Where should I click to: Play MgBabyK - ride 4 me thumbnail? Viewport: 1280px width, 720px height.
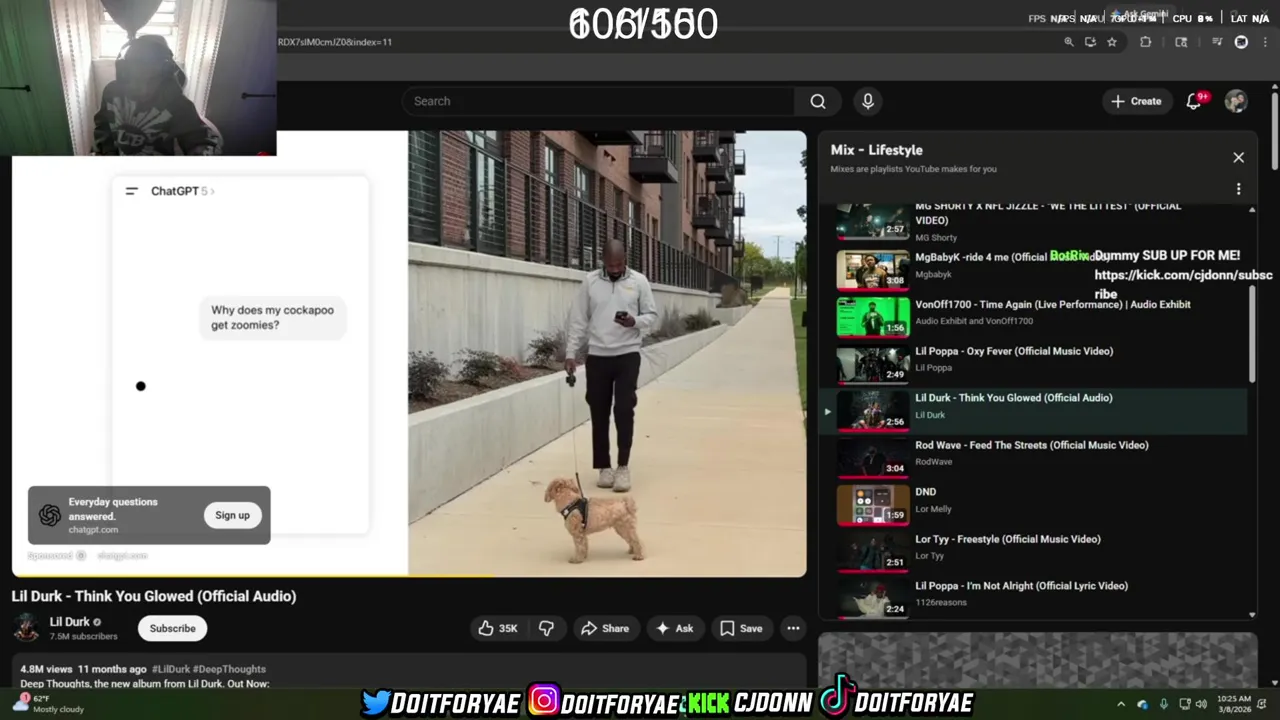pyautogui.click(x=873, y=269)
